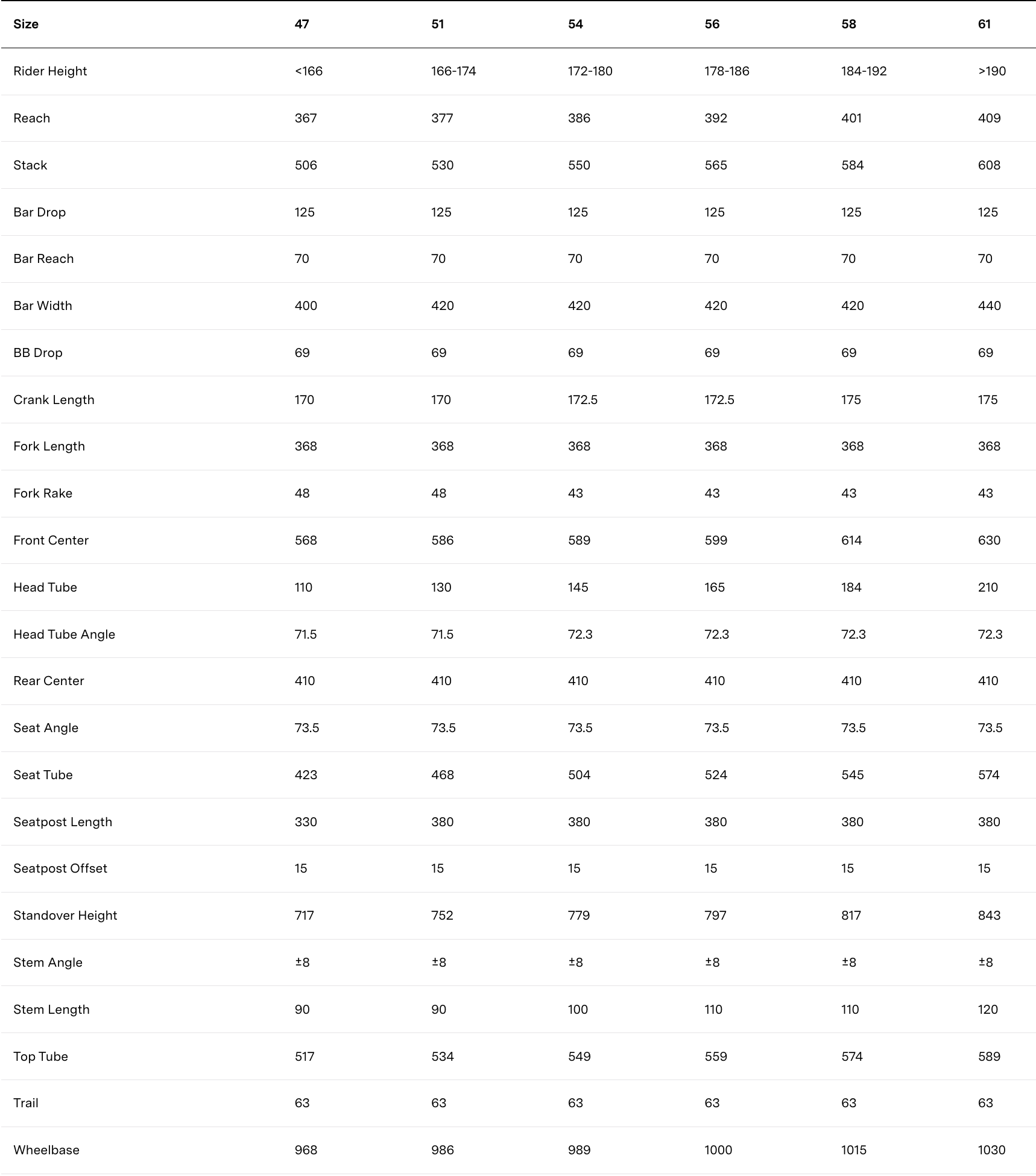
Task: Click Head Tube value 210
Action: (x=988, y=587)
